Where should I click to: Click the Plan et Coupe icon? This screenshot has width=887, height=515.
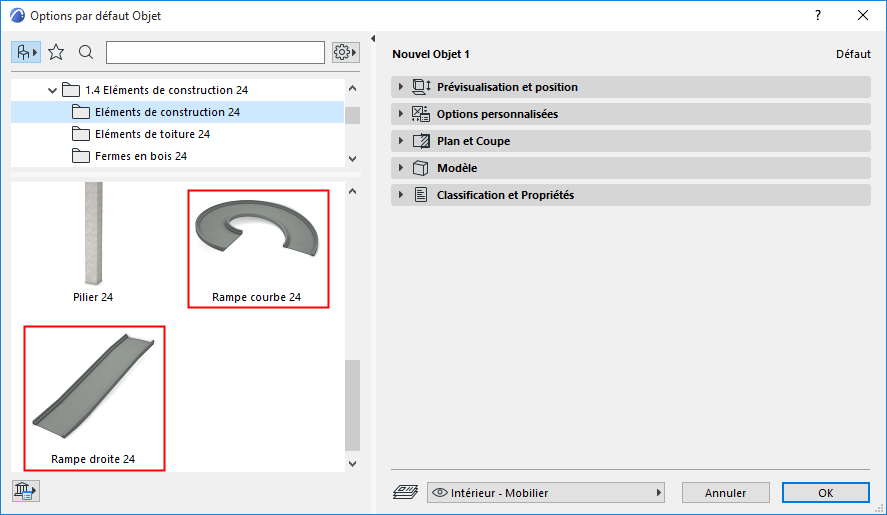point(421,141)
